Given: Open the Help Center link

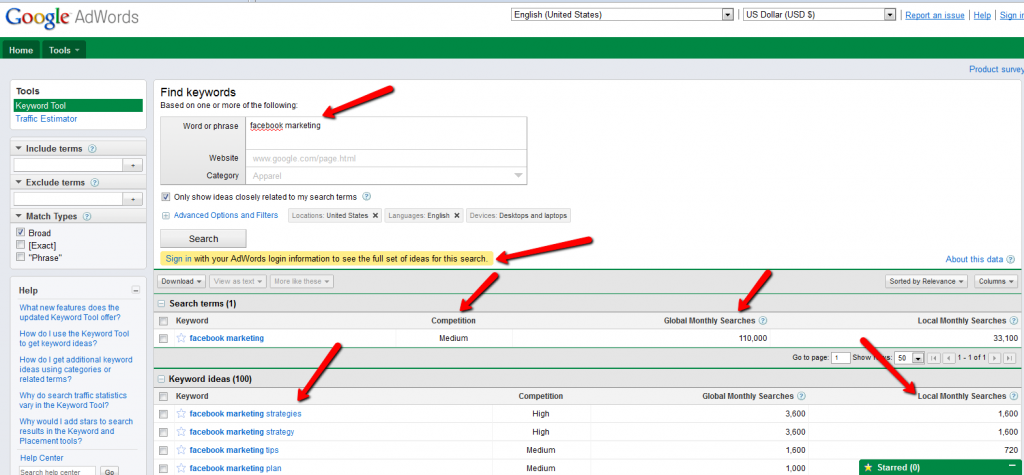Looking at the screenshot, I should [x=42, y=458].
